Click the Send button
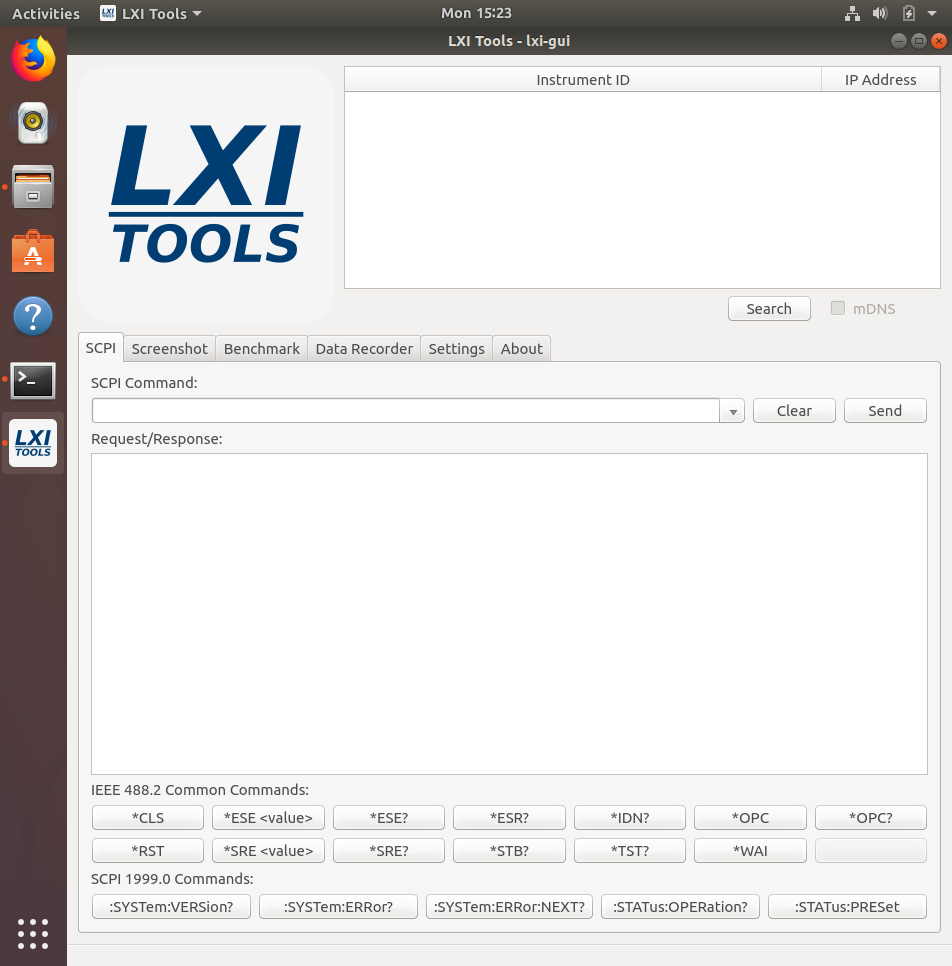 885,410
